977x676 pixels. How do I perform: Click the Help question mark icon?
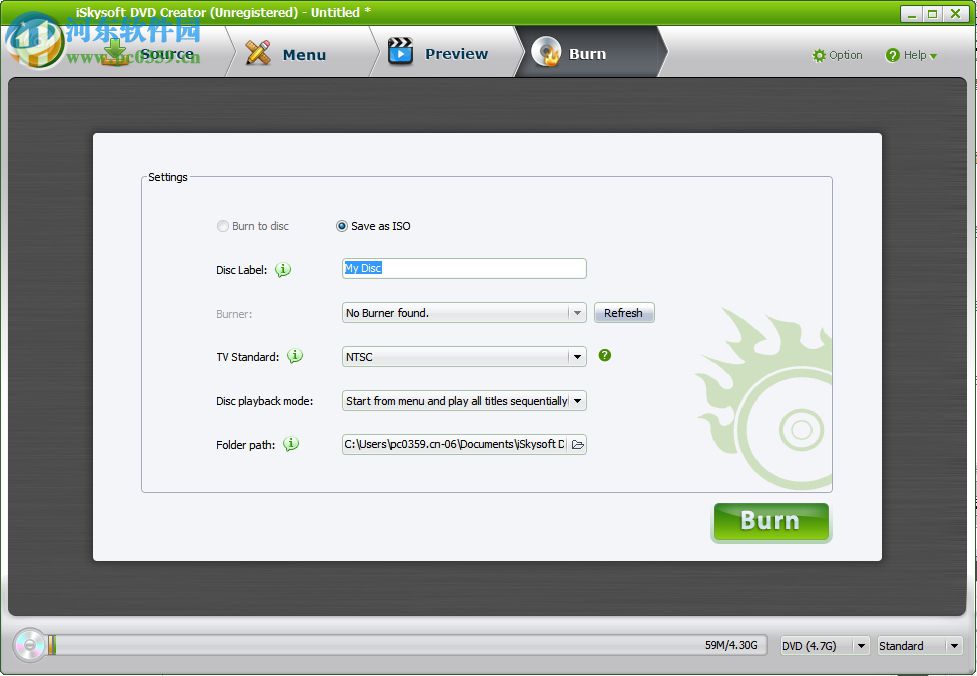892,55
